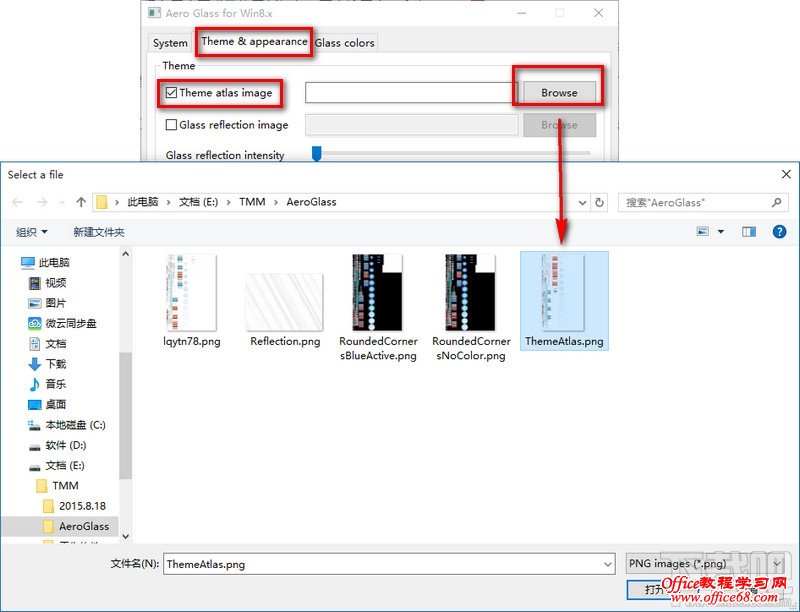Toggle the preview pane

pyautogui.click(x=748, y=231)
